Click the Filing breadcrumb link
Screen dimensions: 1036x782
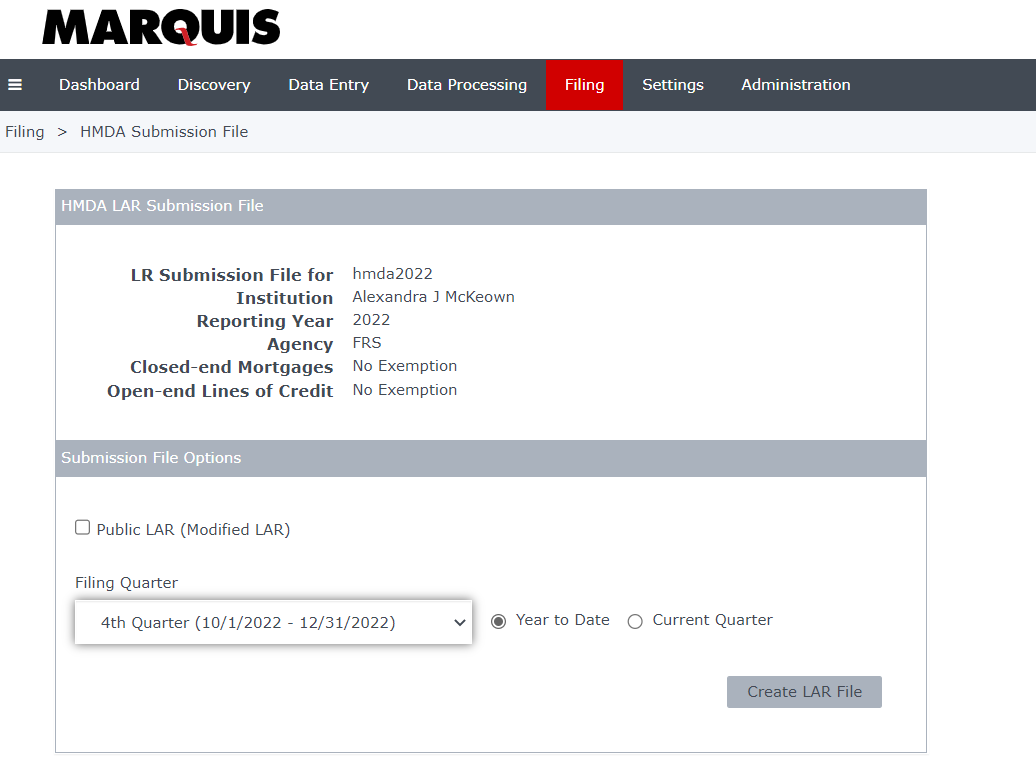(x=24, y=131)
